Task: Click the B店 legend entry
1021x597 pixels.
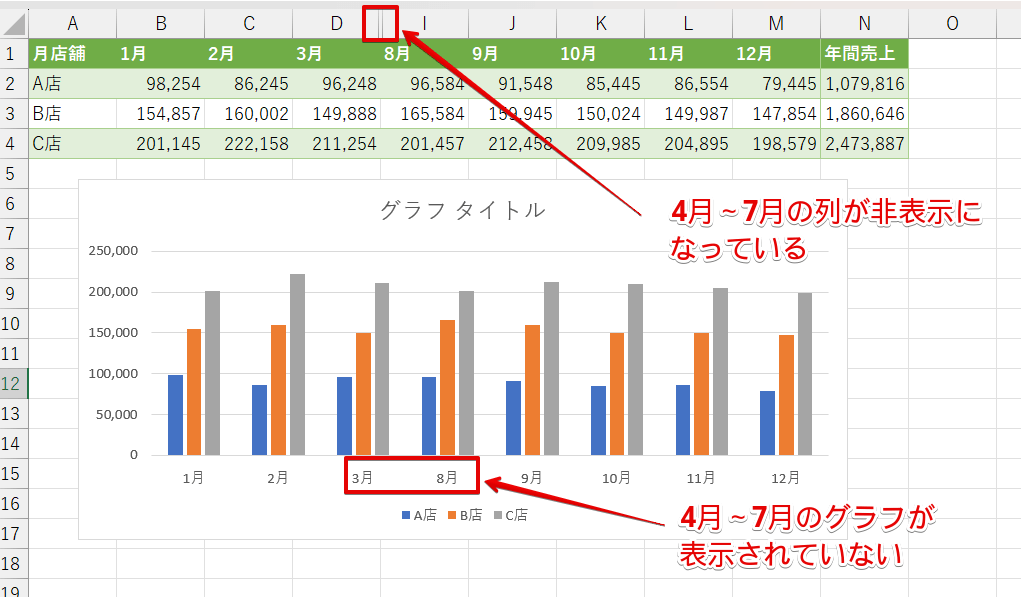Action: pyautogui.click(x=464, y=513)
